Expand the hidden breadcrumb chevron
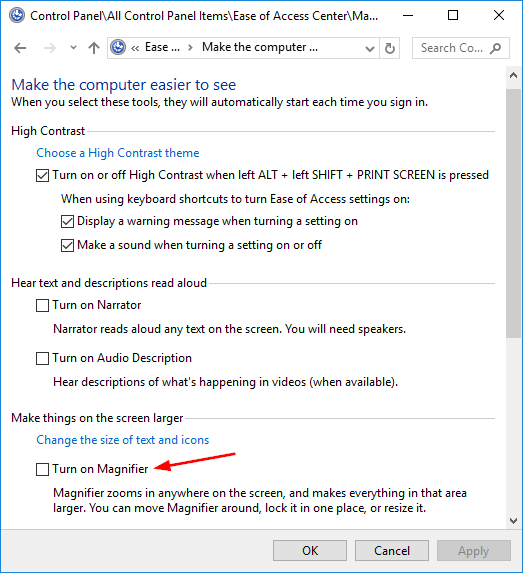The width and height of the screenshot is (523, 573). pyautogui.click(x=135, y=48)
